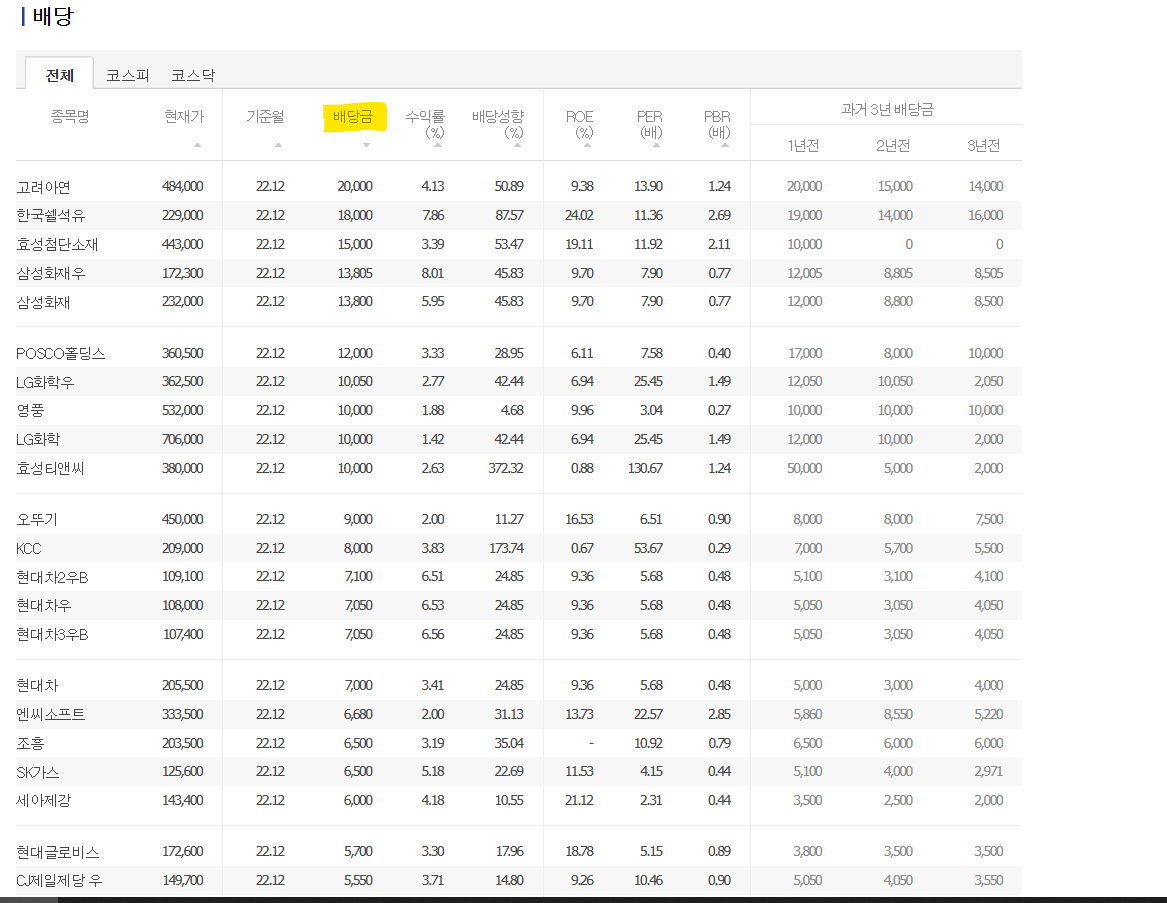
Task: Select SK가스 3년전 dividend 2,971
Action: pos(988,771)
